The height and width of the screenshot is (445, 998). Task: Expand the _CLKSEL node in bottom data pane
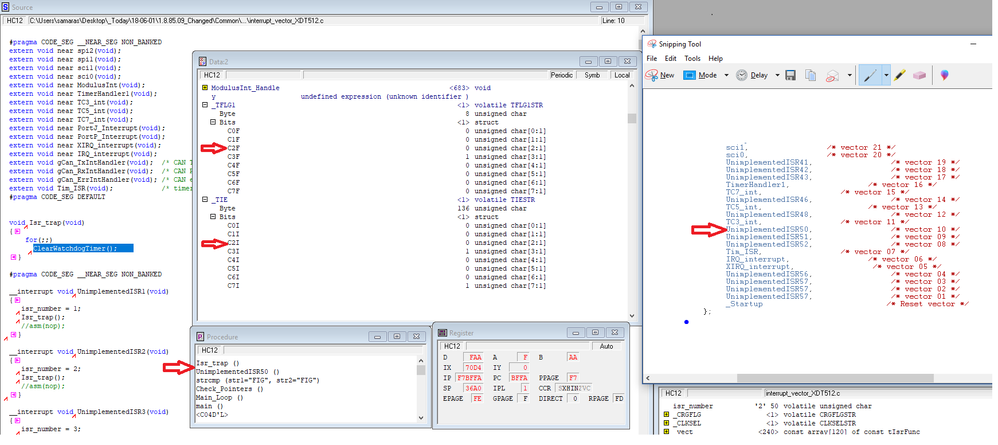point(666,423)
